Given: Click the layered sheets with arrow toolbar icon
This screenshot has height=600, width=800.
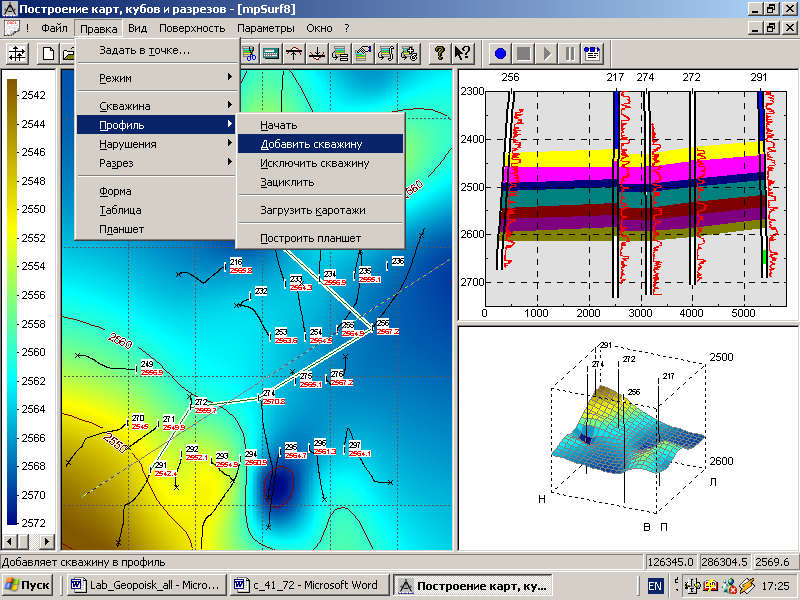Looking at the screenshot, I should tap(340, 54).
